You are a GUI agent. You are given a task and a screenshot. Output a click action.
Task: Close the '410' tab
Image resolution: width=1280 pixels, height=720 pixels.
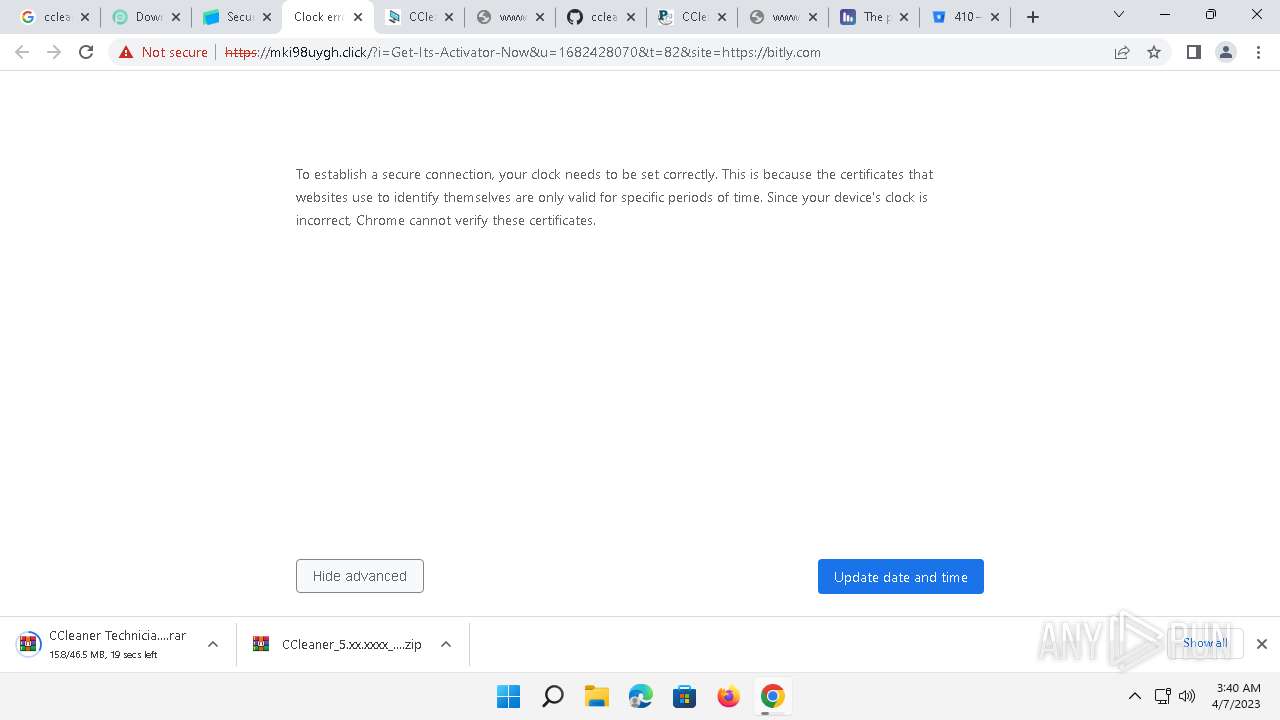995,17
